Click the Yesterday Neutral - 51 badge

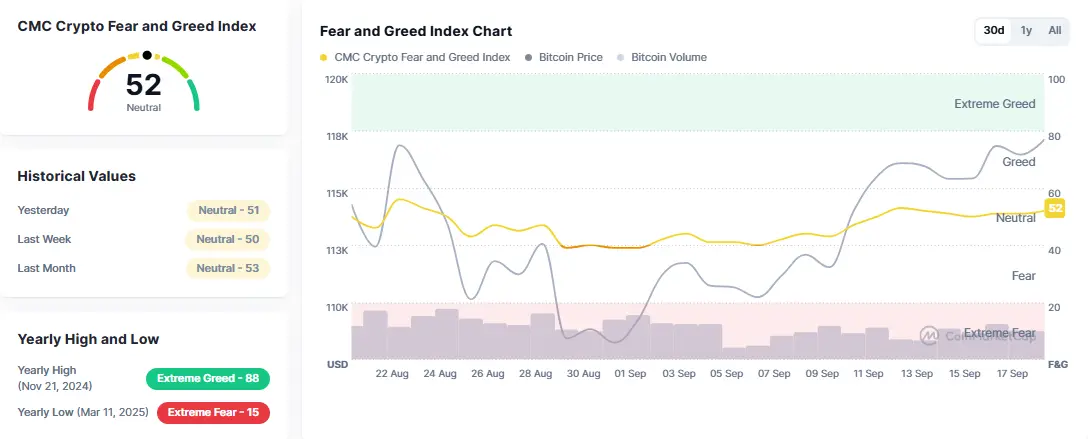click(x=228, y=211)
